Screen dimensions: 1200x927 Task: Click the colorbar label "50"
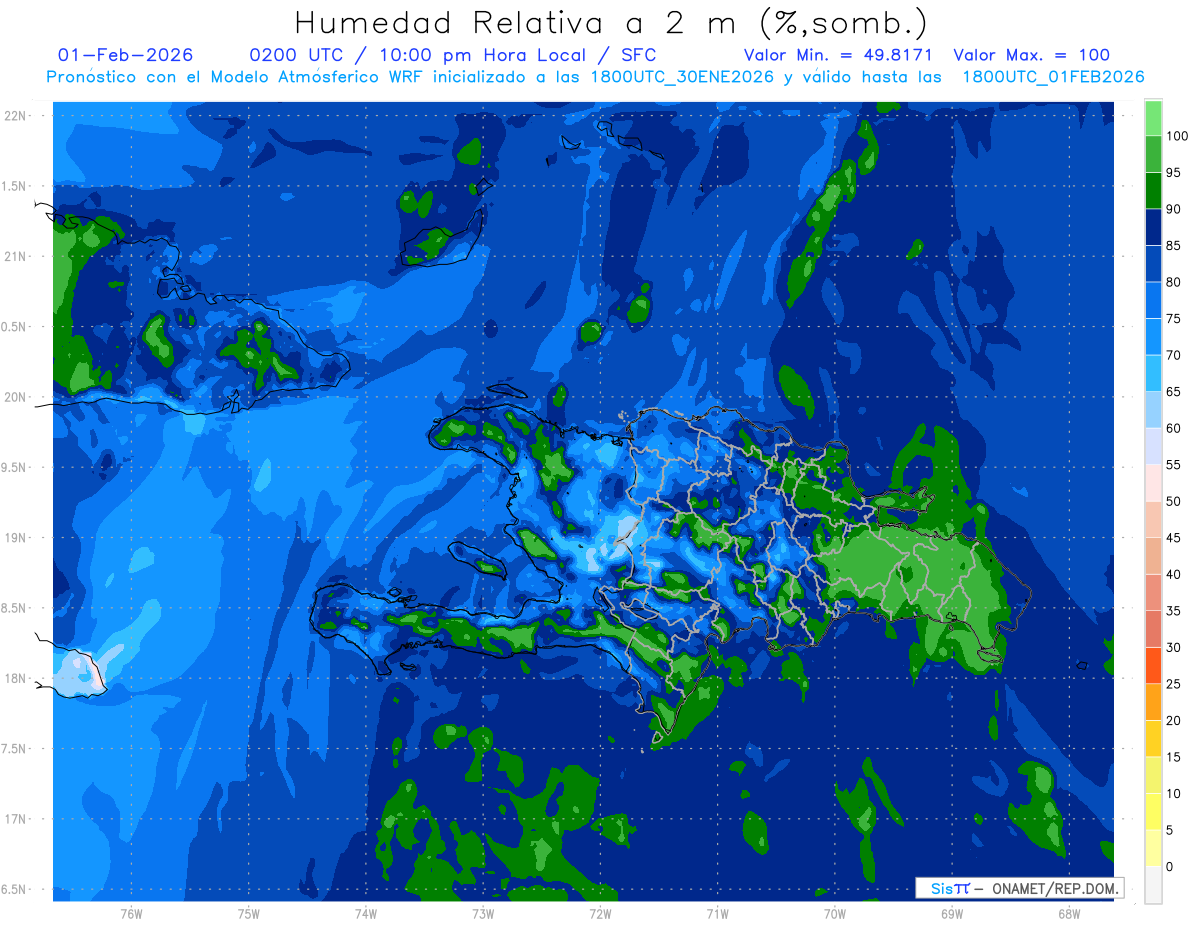pos(1173,501)
